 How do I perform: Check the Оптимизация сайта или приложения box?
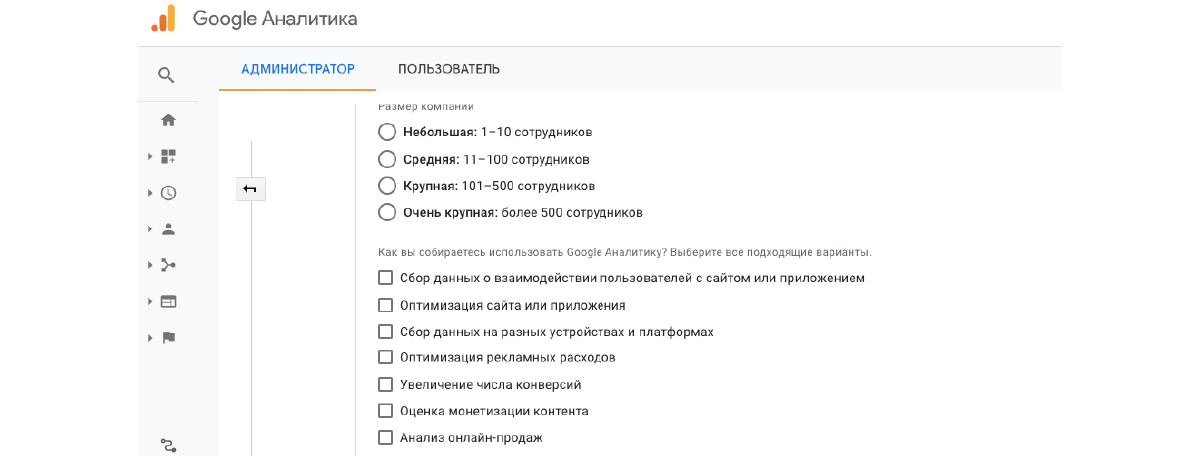pos(385,305)
